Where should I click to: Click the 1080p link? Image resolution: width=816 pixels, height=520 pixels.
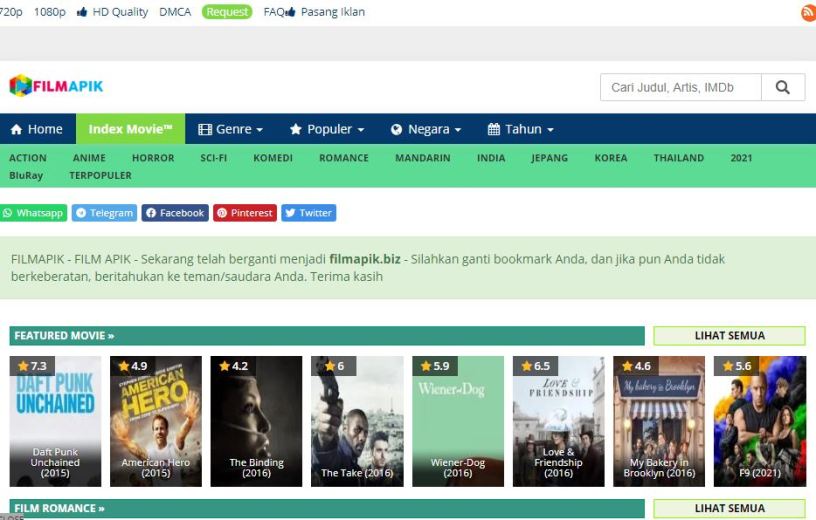pyautogui.click(x=50, y=11)
